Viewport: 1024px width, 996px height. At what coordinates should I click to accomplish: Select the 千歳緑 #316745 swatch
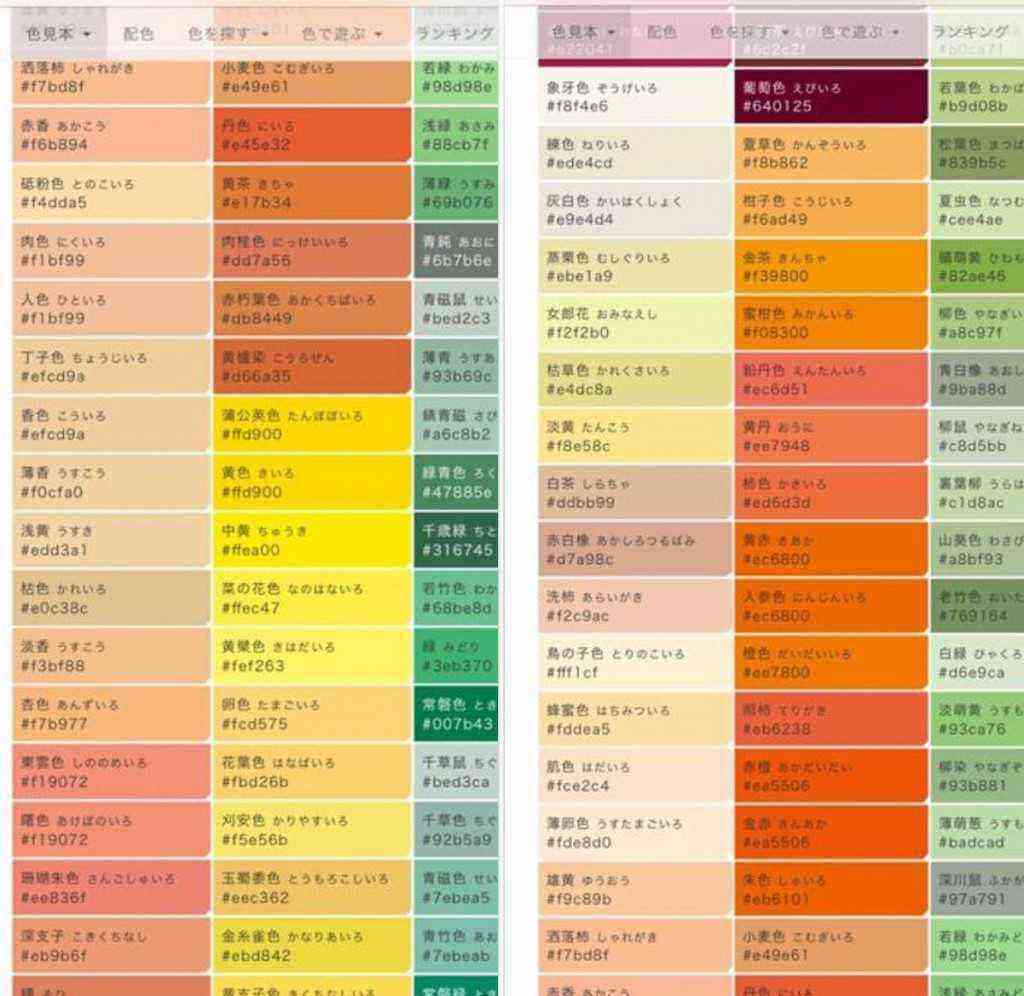coord(456,540)
